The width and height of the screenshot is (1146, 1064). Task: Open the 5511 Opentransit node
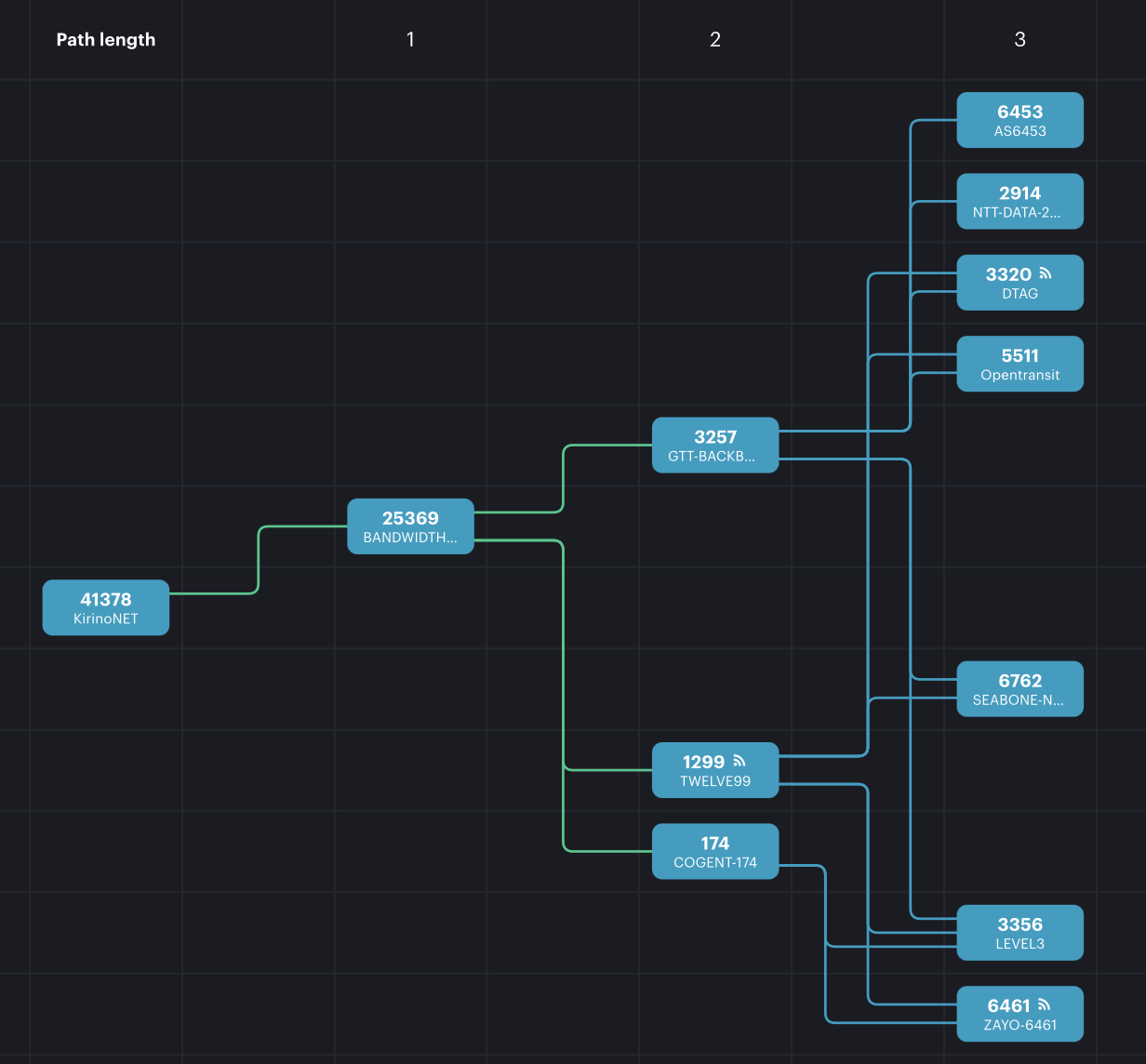[x=1019, y=364]
